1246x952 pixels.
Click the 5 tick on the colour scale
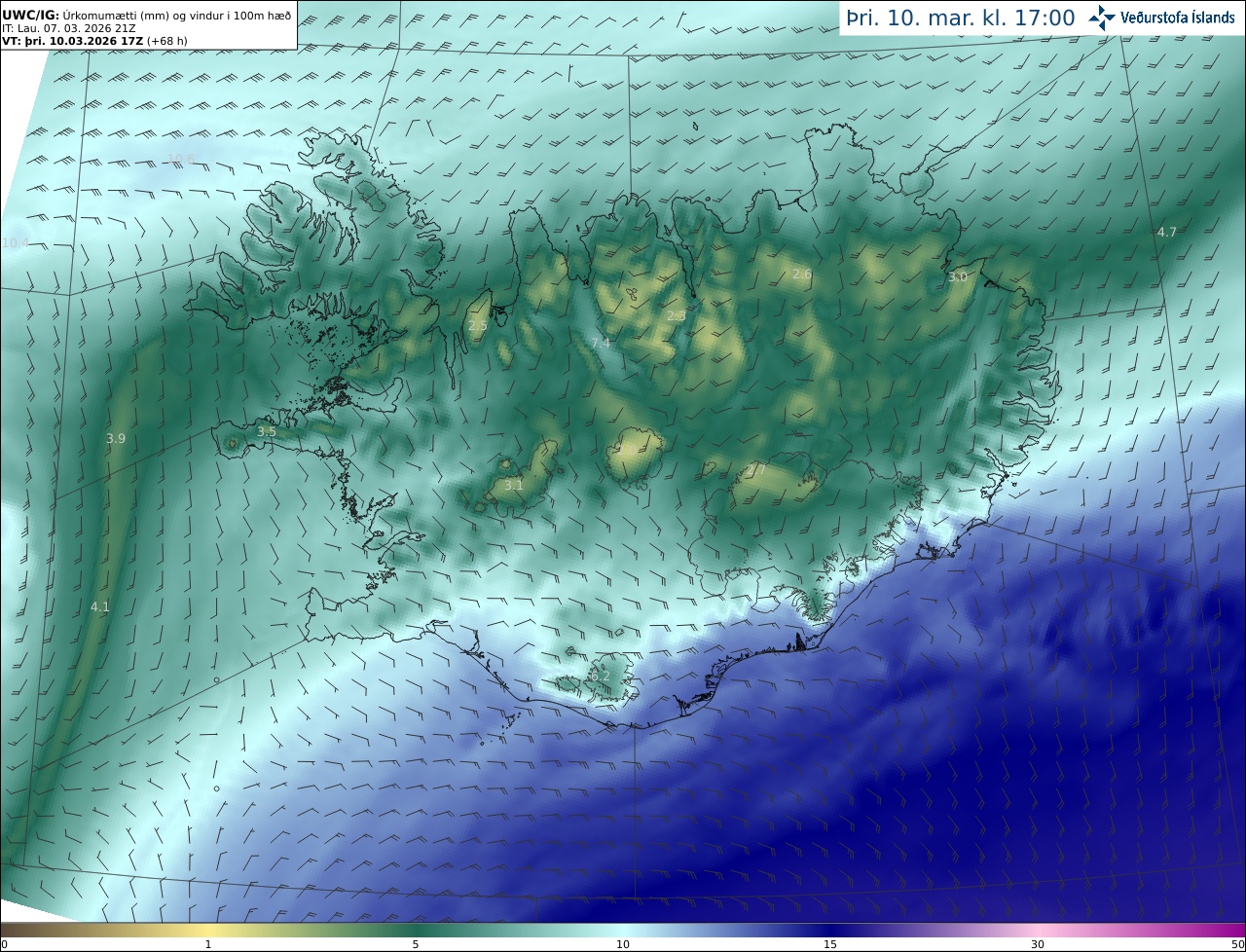click(x=416, y=944)
